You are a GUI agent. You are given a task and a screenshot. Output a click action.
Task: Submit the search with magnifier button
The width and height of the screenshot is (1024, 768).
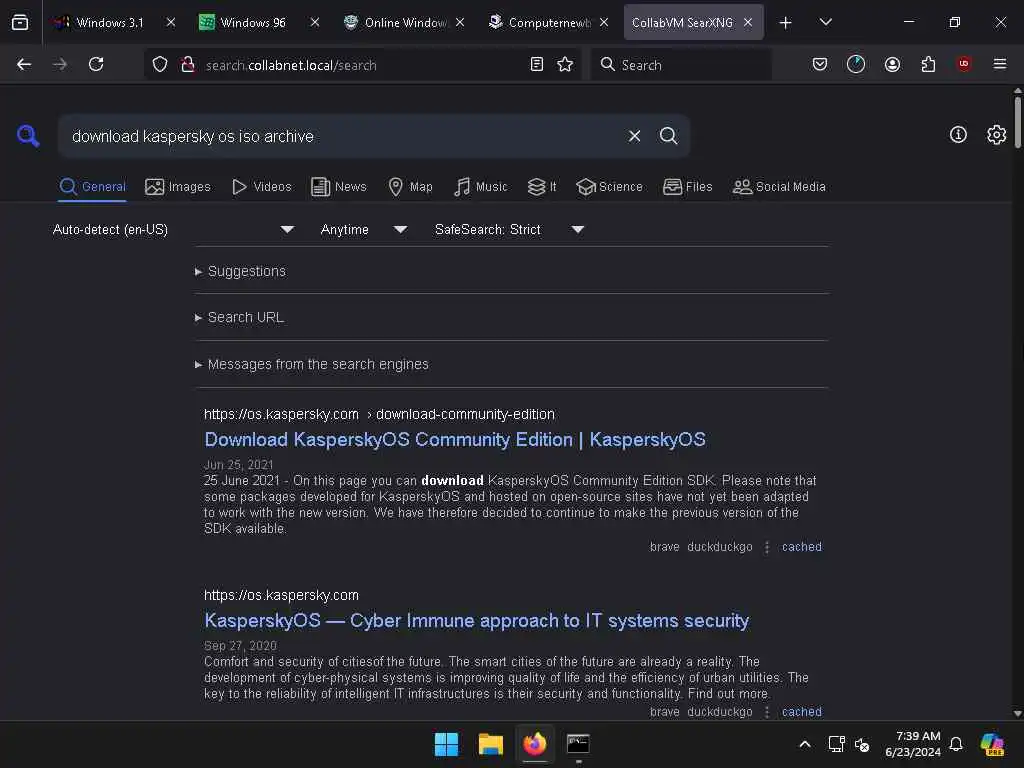[x=668, y=136]
